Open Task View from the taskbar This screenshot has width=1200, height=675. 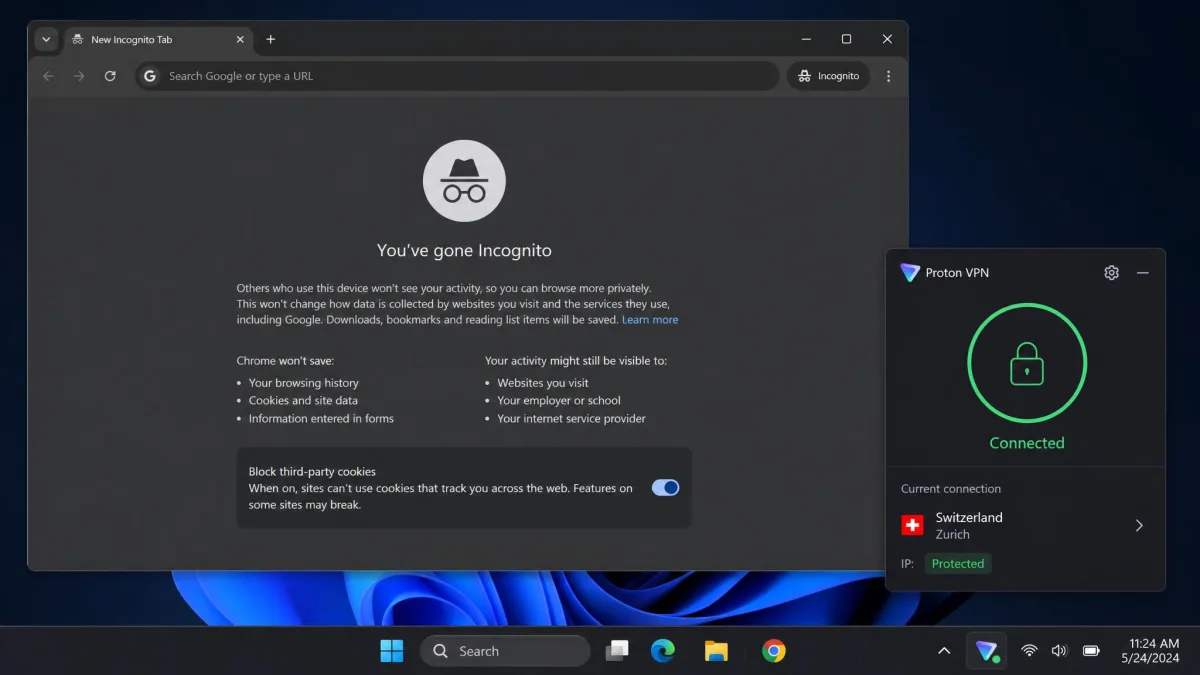[x=617, y=651]
